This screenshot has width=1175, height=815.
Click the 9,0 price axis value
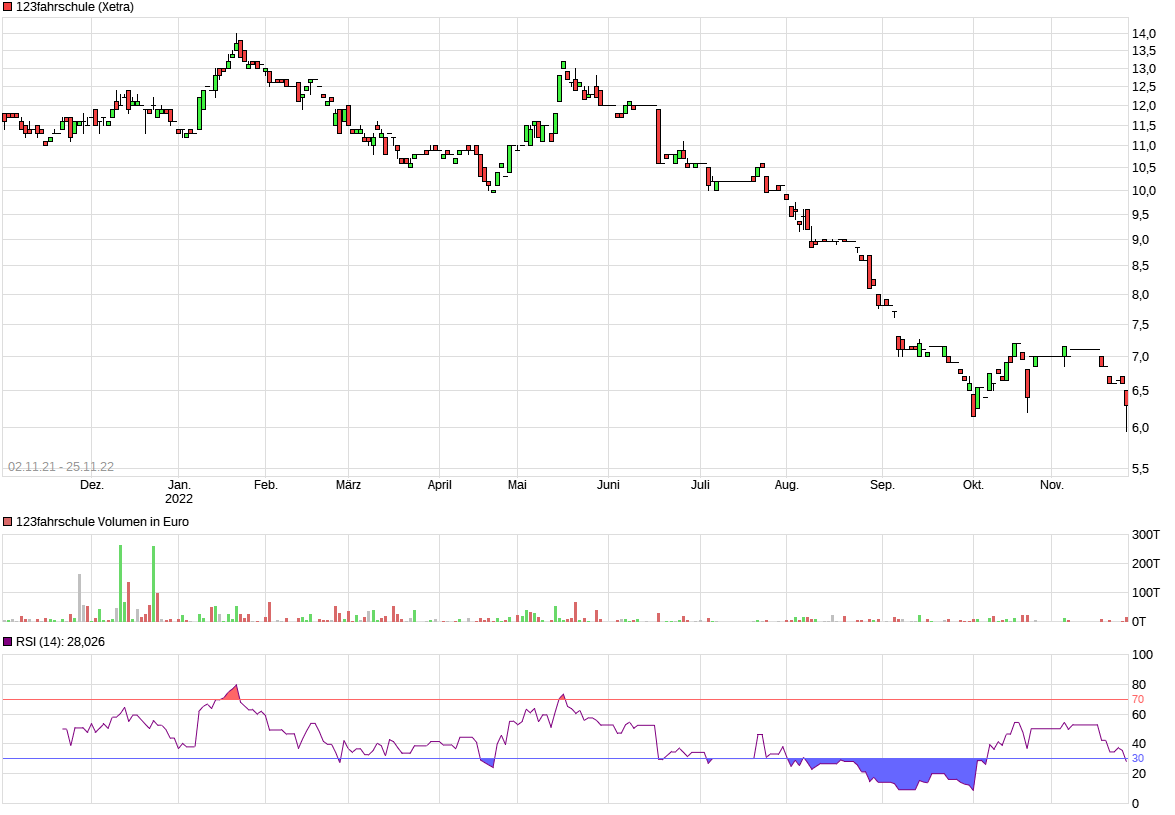point(1140,240)
